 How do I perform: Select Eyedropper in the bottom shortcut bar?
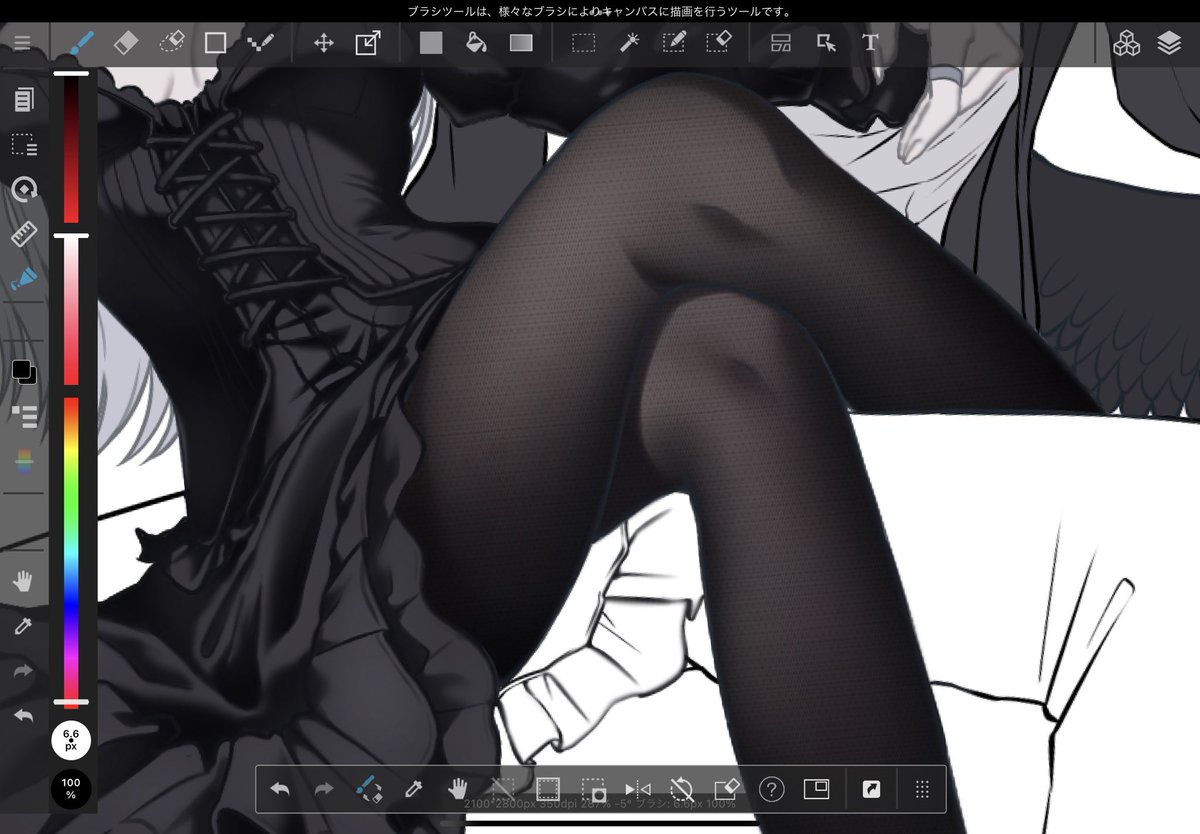[413, 789]
